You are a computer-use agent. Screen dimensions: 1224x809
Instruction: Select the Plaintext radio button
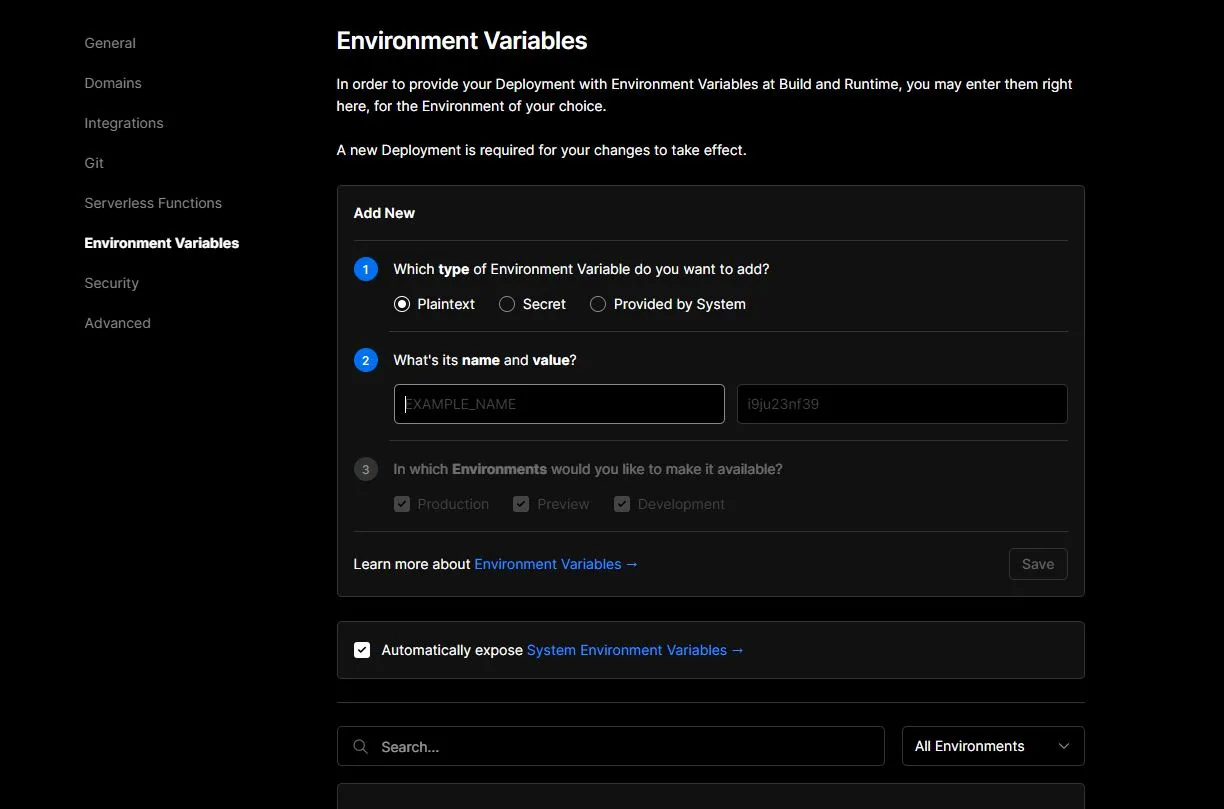402,304
